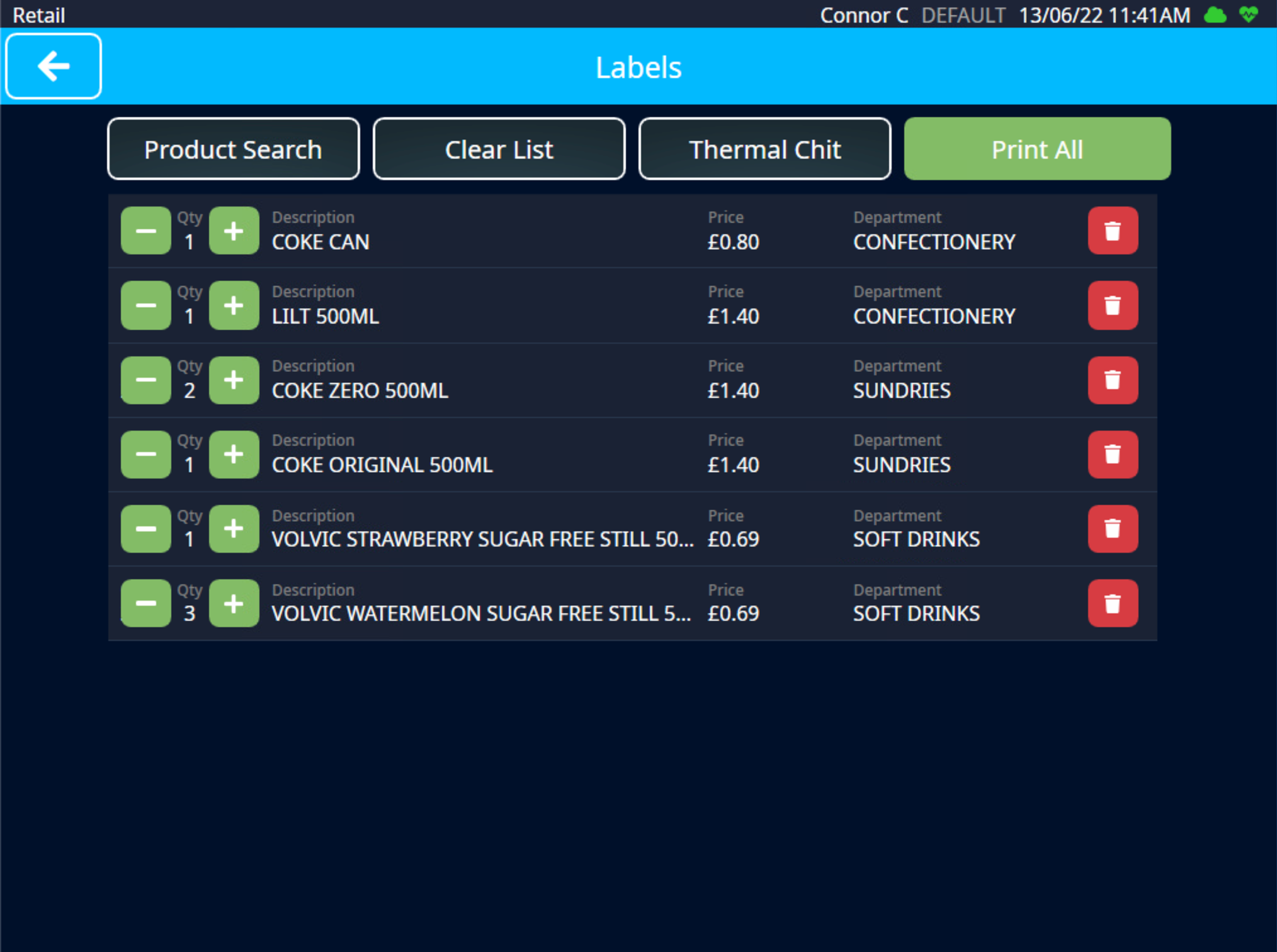This screenshot has height=952, width=1277.
Task: Increase quantity for LILT 500ML
Action: [234, 305]
